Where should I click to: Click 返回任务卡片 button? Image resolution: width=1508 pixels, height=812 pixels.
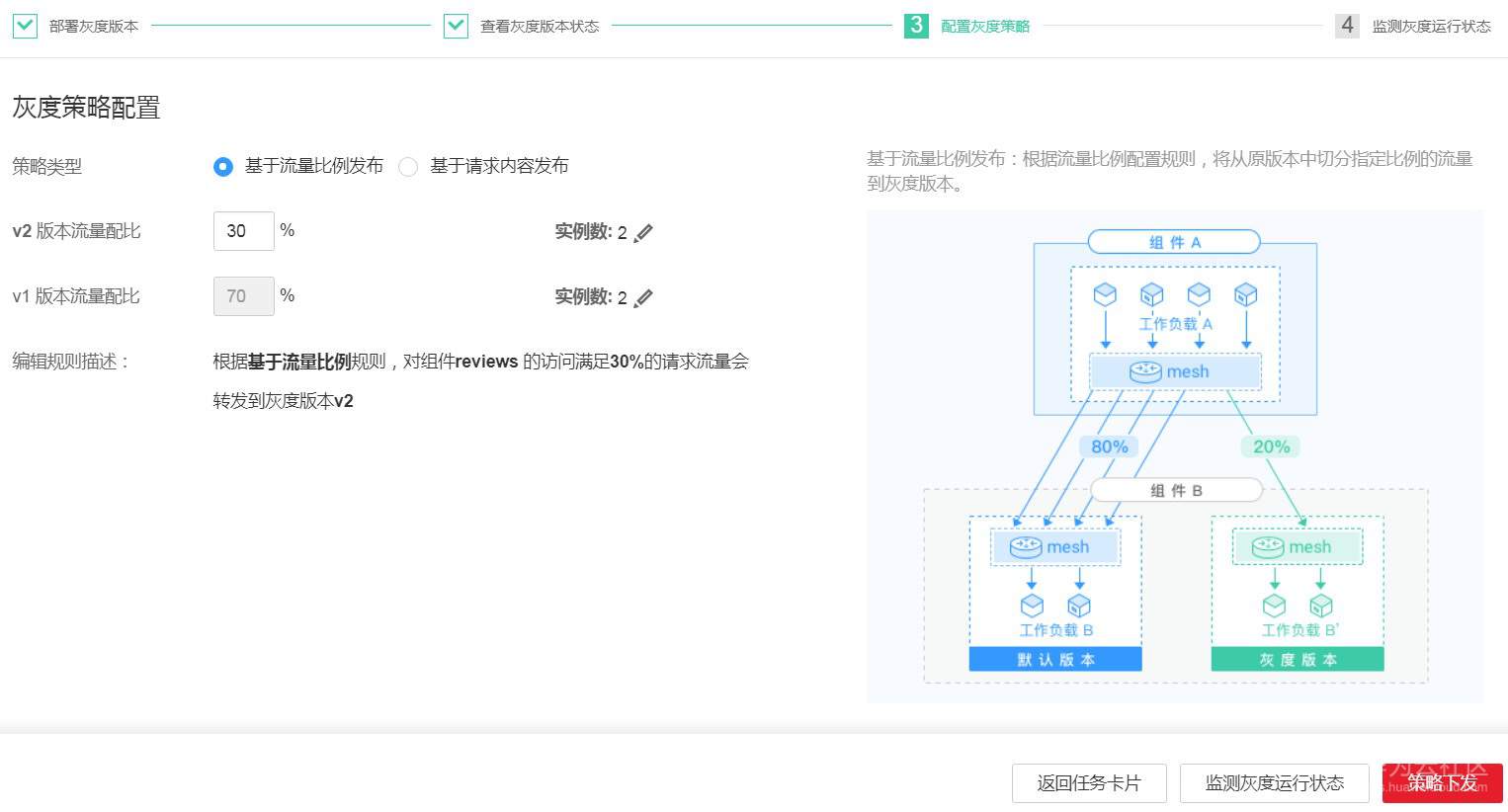[x=1089, y=783]
